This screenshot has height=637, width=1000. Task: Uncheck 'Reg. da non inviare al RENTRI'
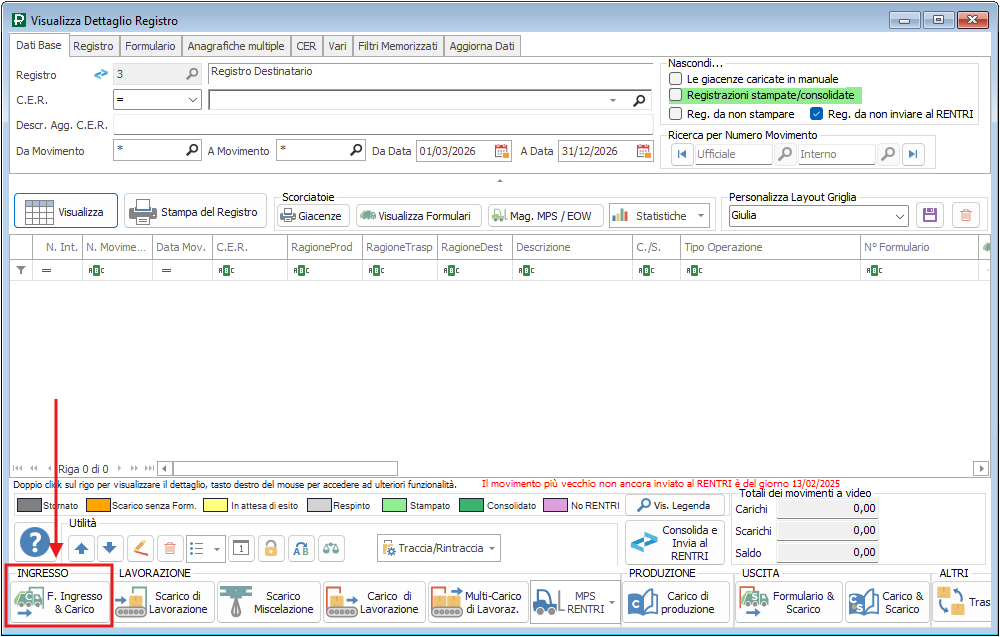point(816,114)
